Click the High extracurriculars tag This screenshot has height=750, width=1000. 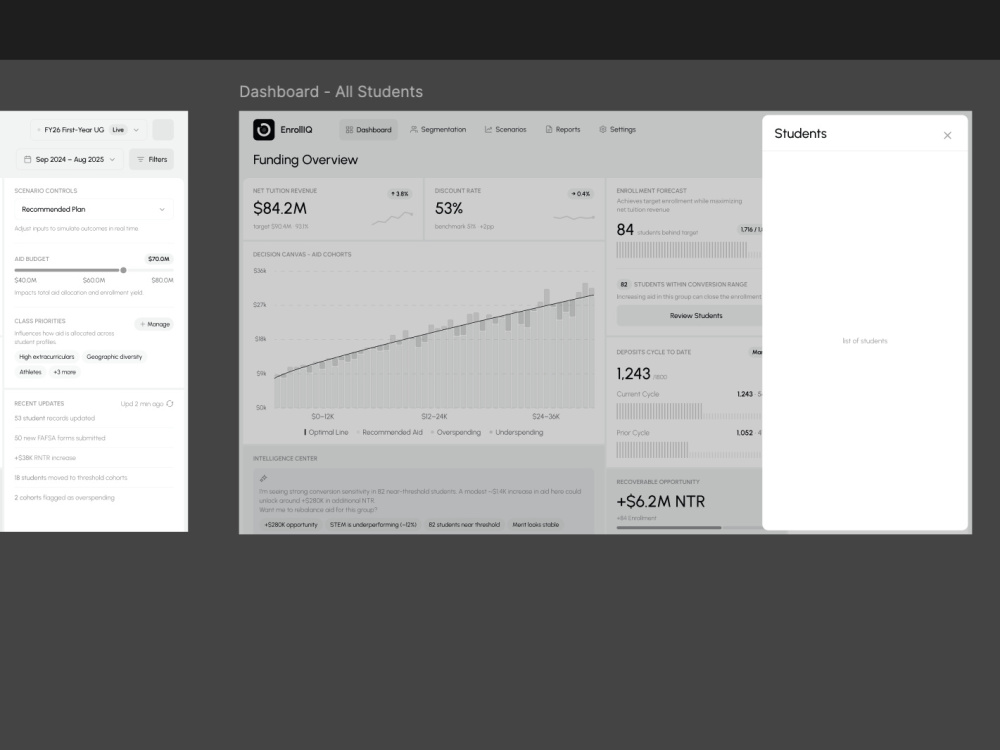(x=47, y=357)
